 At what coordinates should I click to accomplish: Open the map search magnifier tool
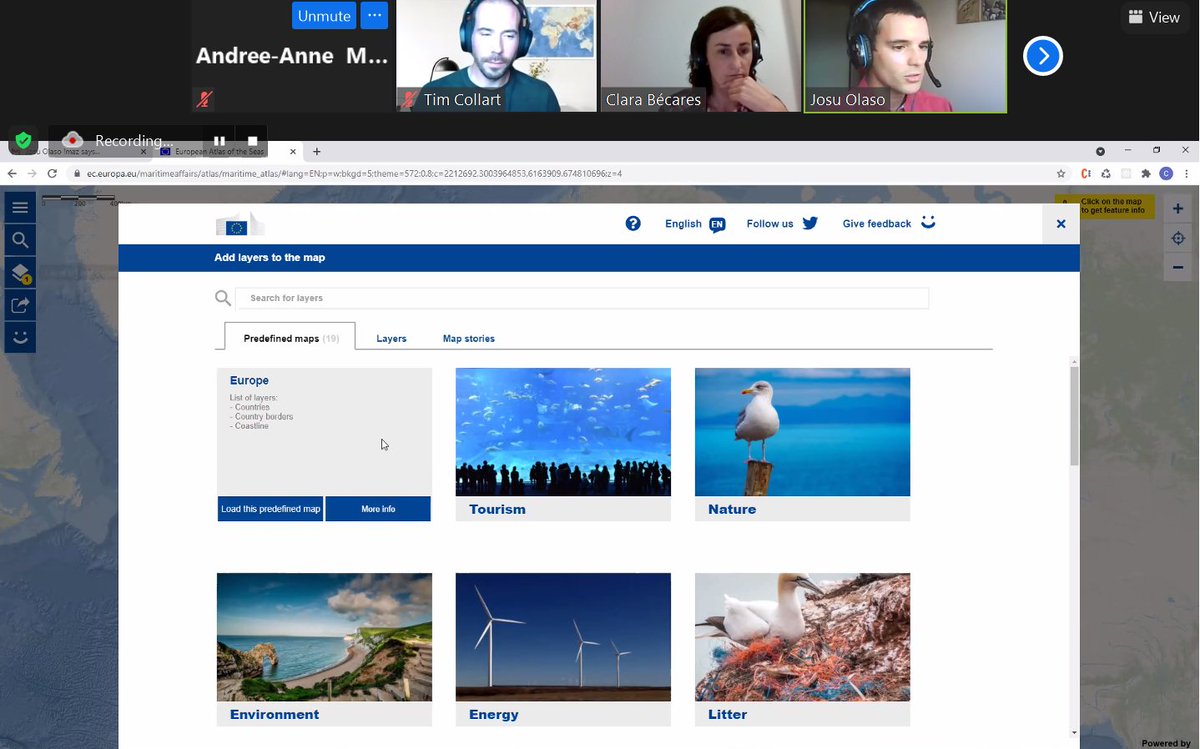tap(20, 240)
